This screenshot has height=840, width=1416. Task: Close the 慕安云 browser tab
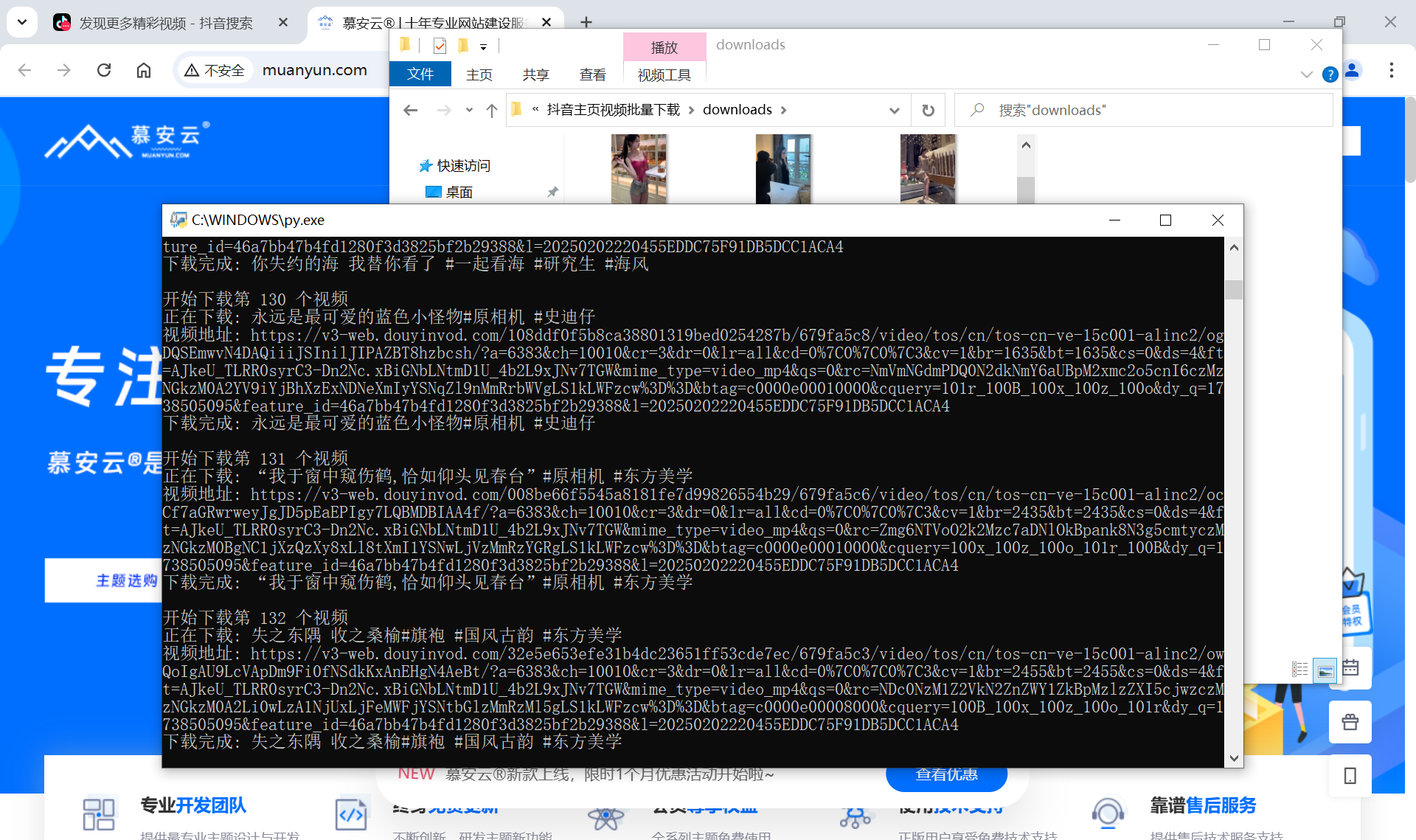pyautogui.click(x=546, y=23)
